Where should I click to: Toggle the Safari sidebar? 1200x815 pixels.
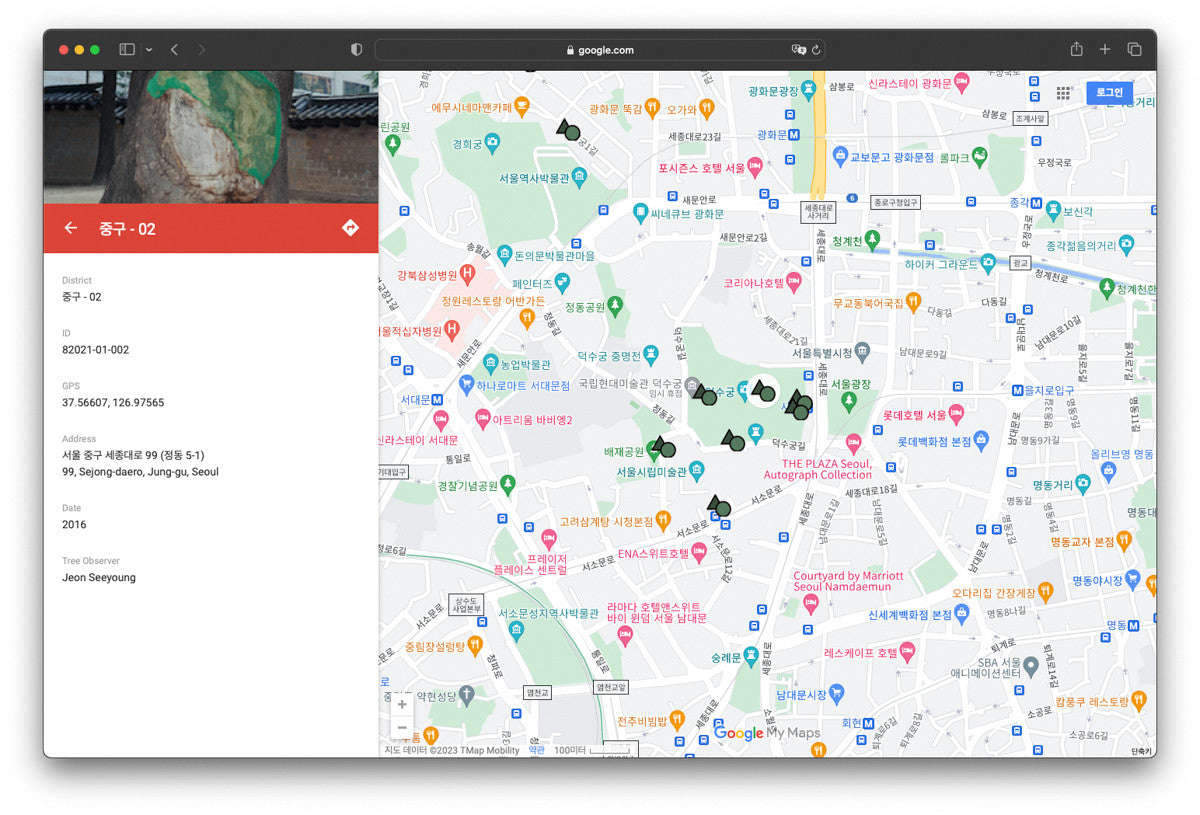[x=127, y=49]
